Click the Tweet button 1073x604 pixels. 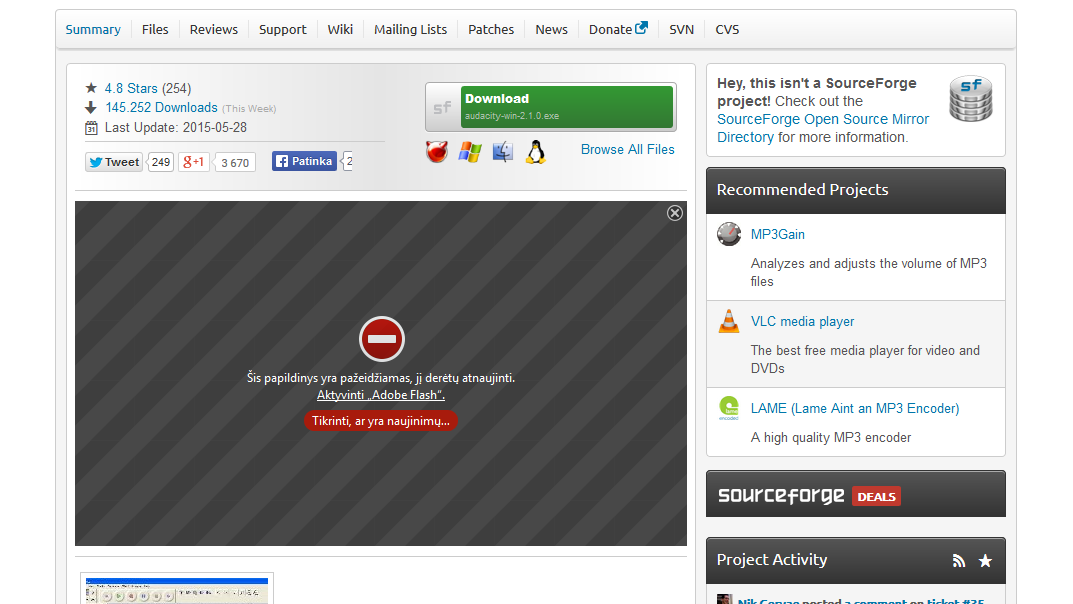pos(114,162)
